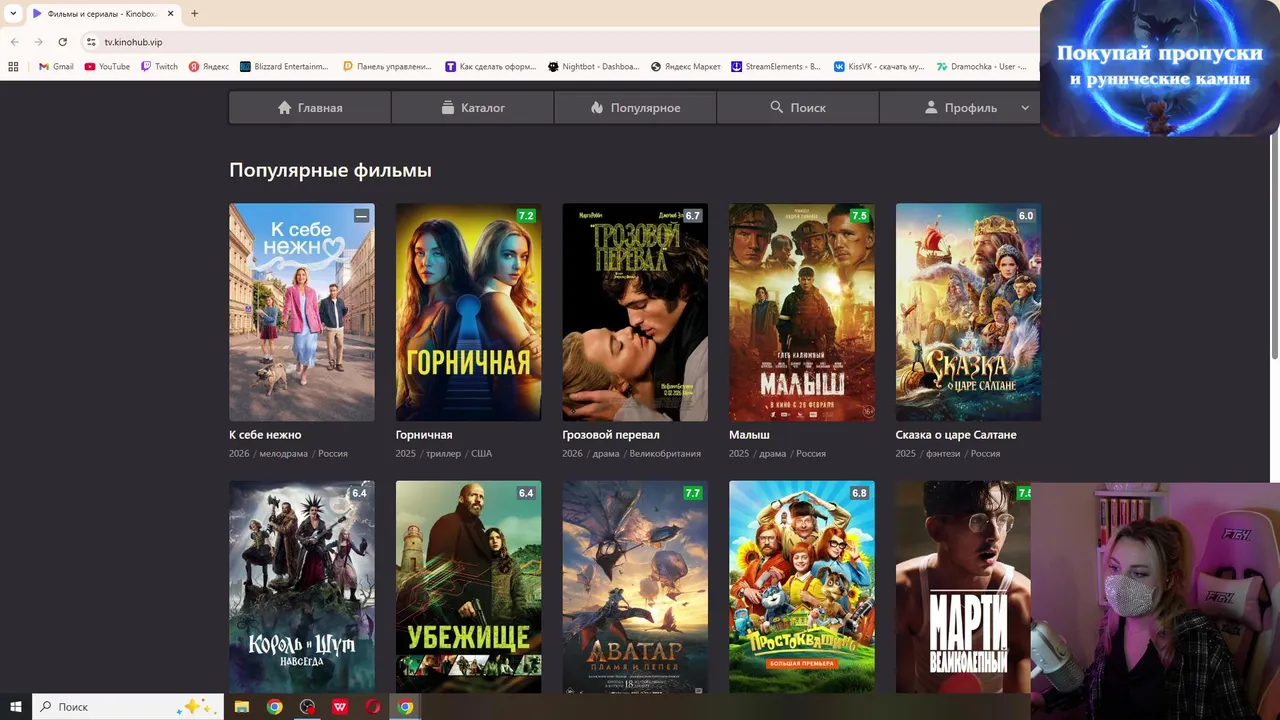This screenshot has width=1280, height=720.
Task: Click the триллер genre under Горничная
Action: click(443, 454)
